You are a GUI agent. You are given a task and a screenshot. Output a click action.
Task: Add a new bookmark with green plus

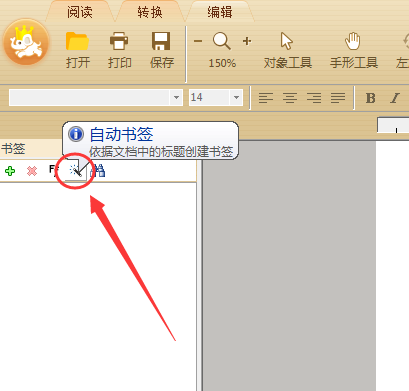point(10,171)
